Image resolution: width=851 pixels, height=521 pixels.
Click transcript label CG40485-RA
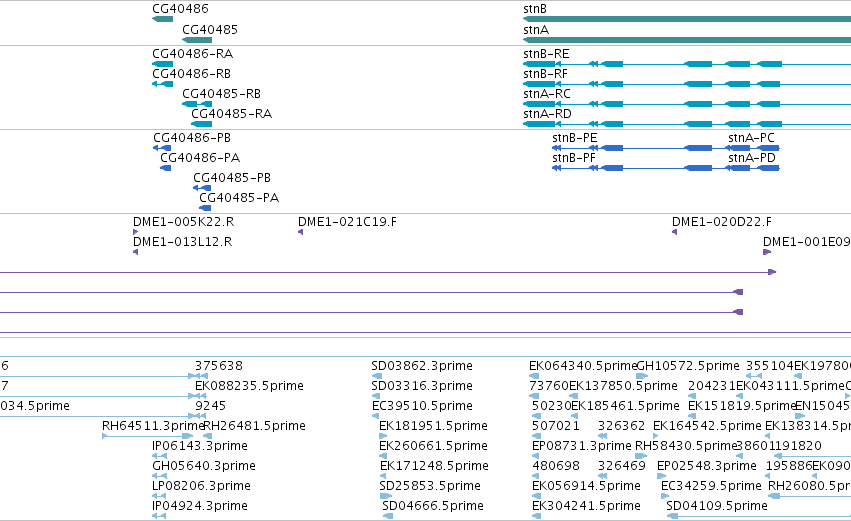click(232, 113)
